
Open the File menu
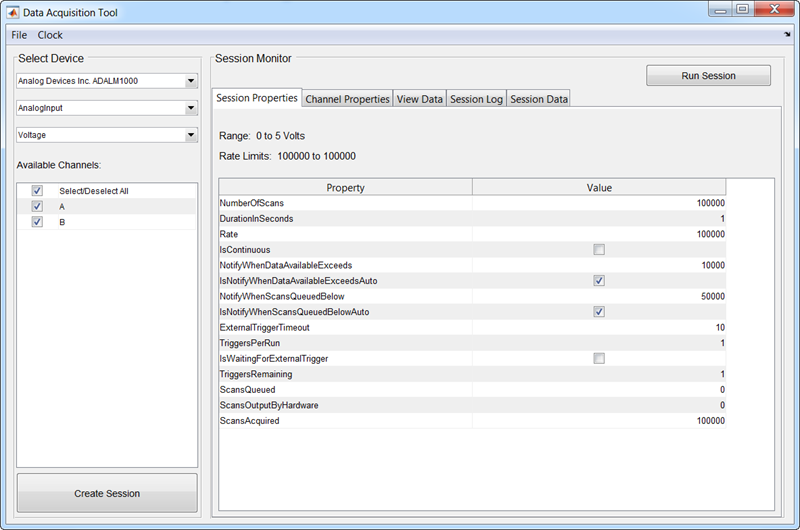(x=19, y=35)
